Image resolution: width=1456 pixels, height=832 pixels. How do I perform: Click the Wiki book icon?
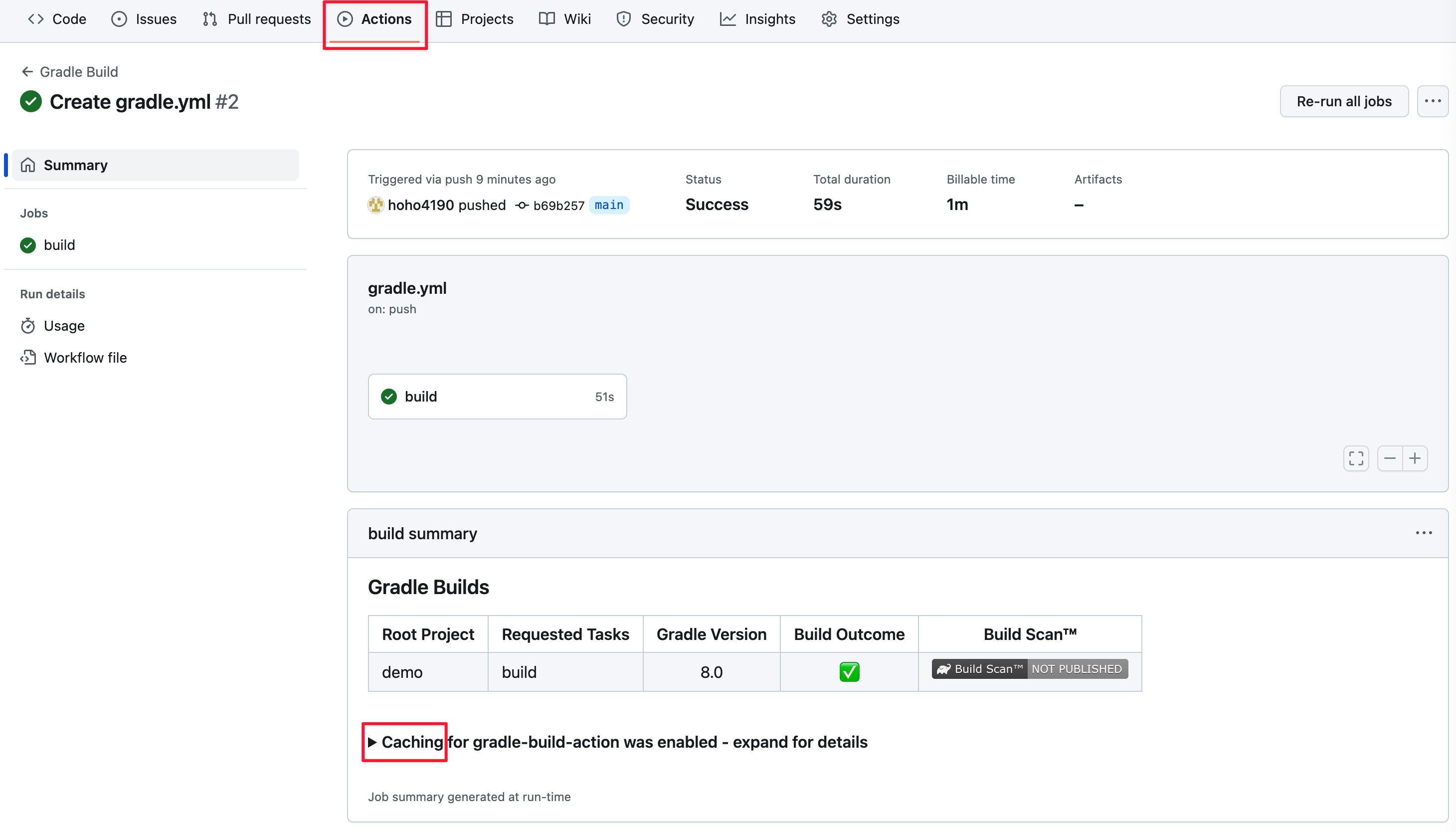(x=546, y=19)
